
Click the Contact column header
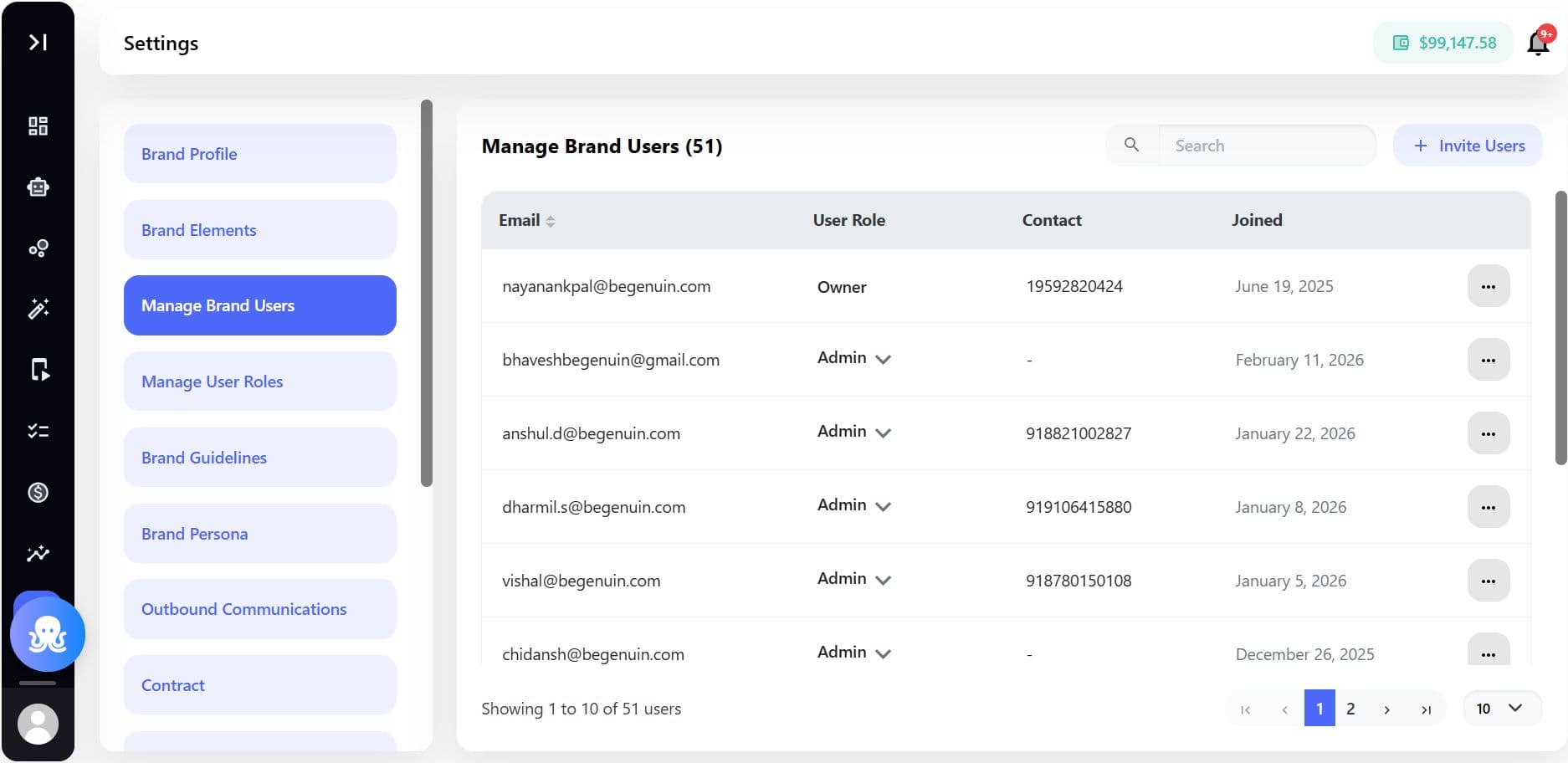point(1052,220)
